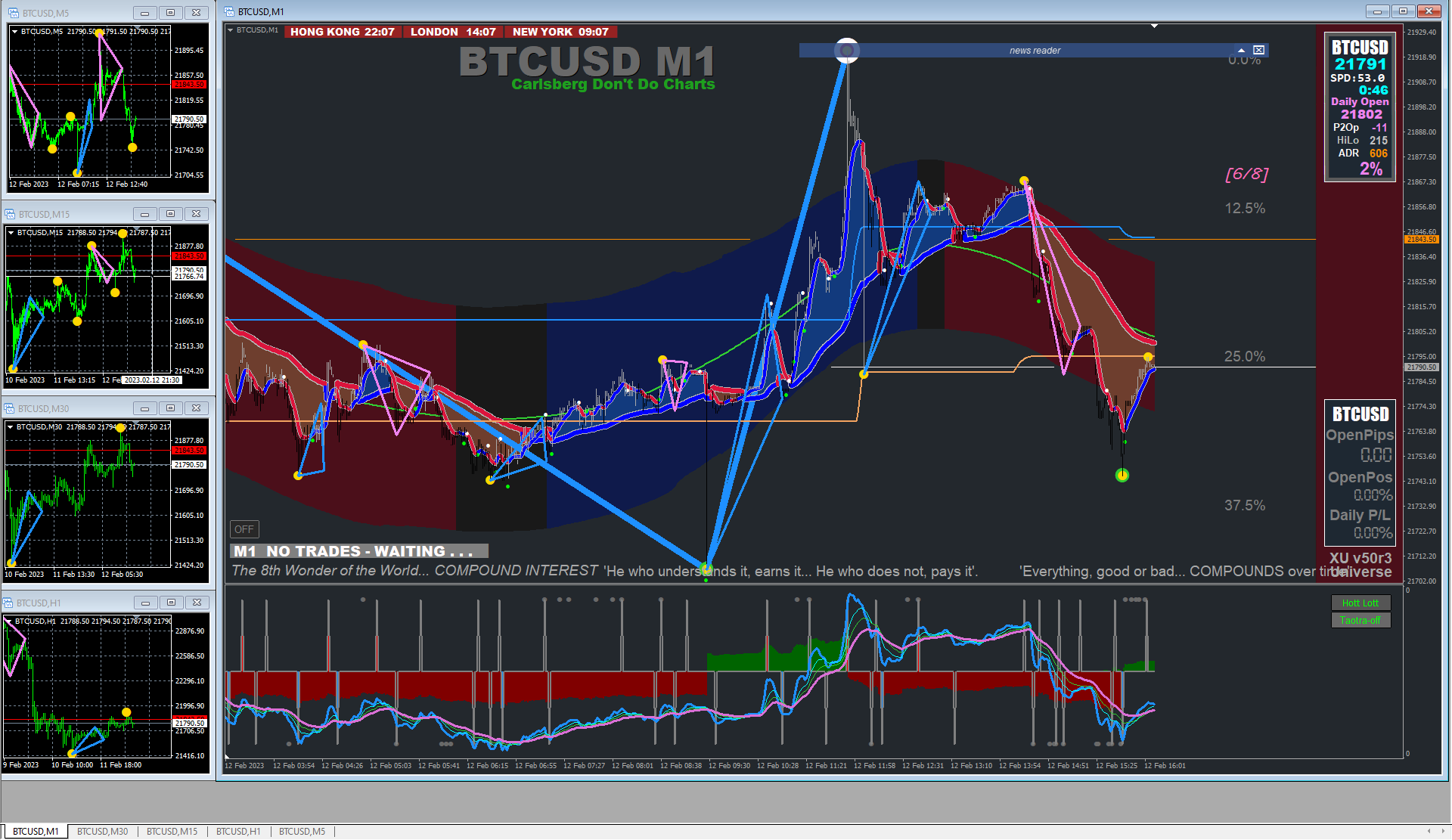This screenshot has height=840, width=1452.
Task: Toggle the Taotra-off indicator button
Action: (1360, 621)
